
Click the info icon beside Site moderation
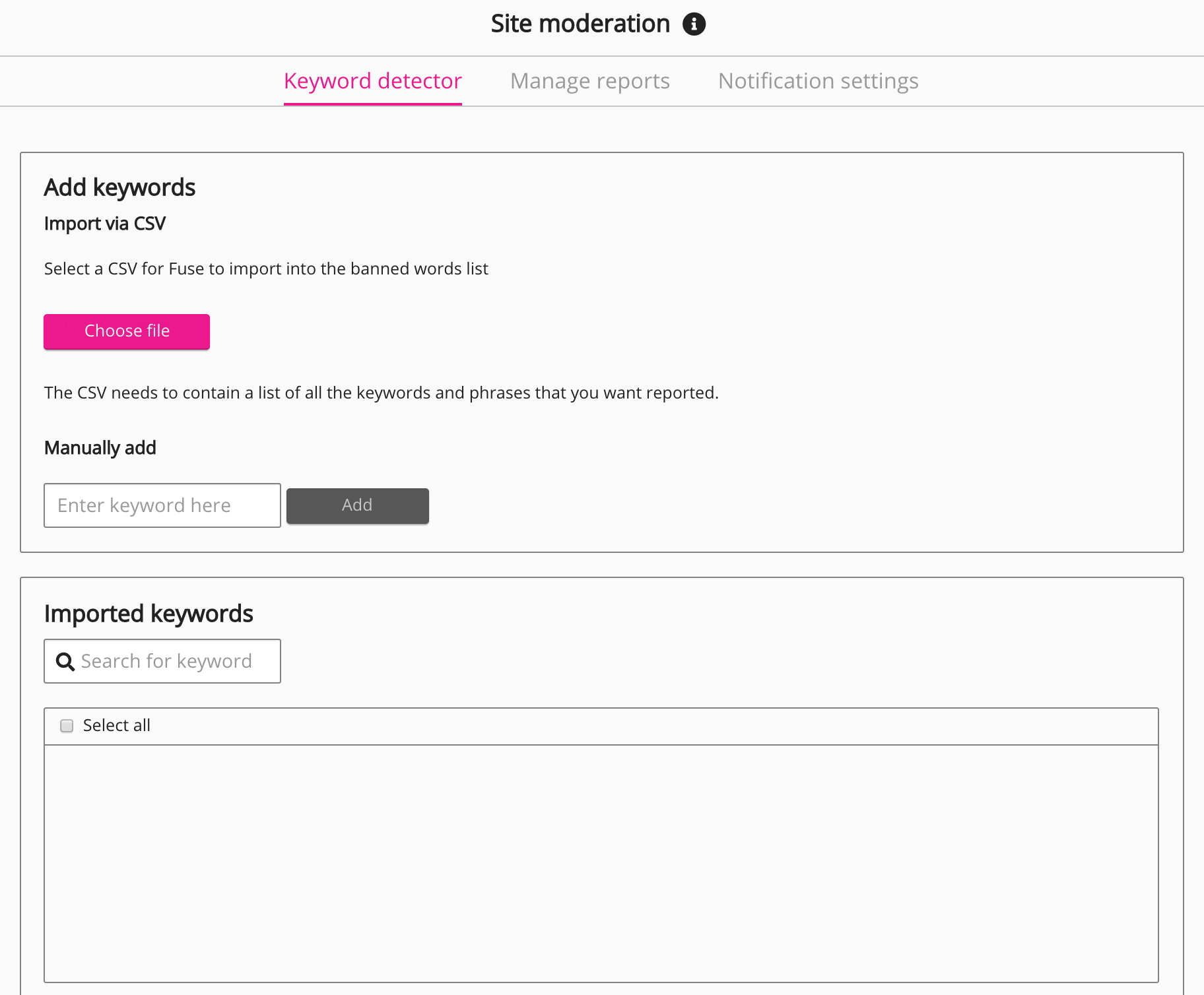click(x=694, y=24)
